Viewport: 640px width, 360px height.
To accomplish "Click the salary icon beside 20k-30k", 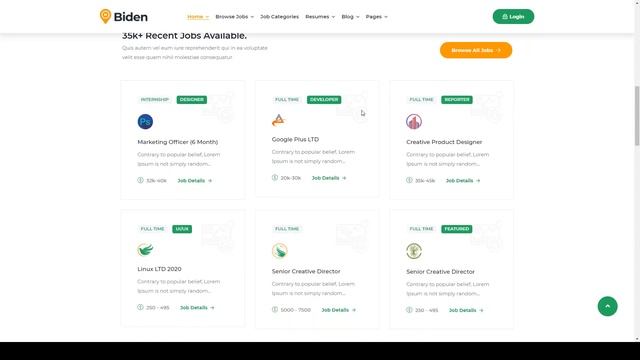I will coord(275,178).
